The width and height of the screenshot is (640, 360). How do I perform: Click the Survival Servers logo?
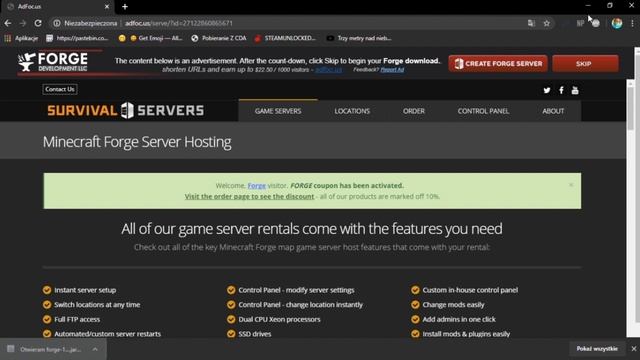pyautogui.click(x=126, y=110)
